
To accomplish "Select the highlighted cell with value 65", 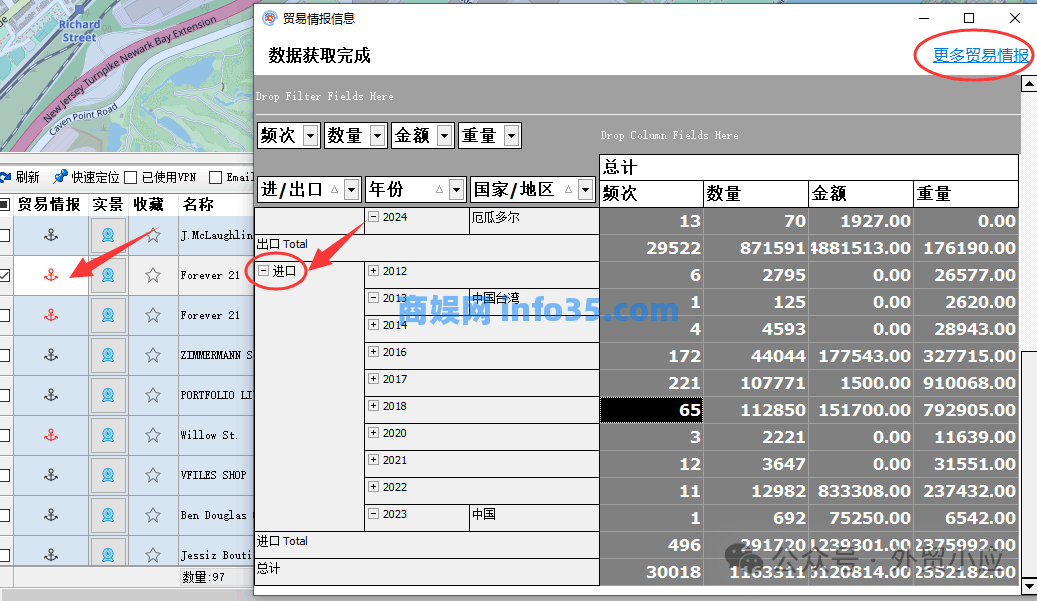I will 651,410.
